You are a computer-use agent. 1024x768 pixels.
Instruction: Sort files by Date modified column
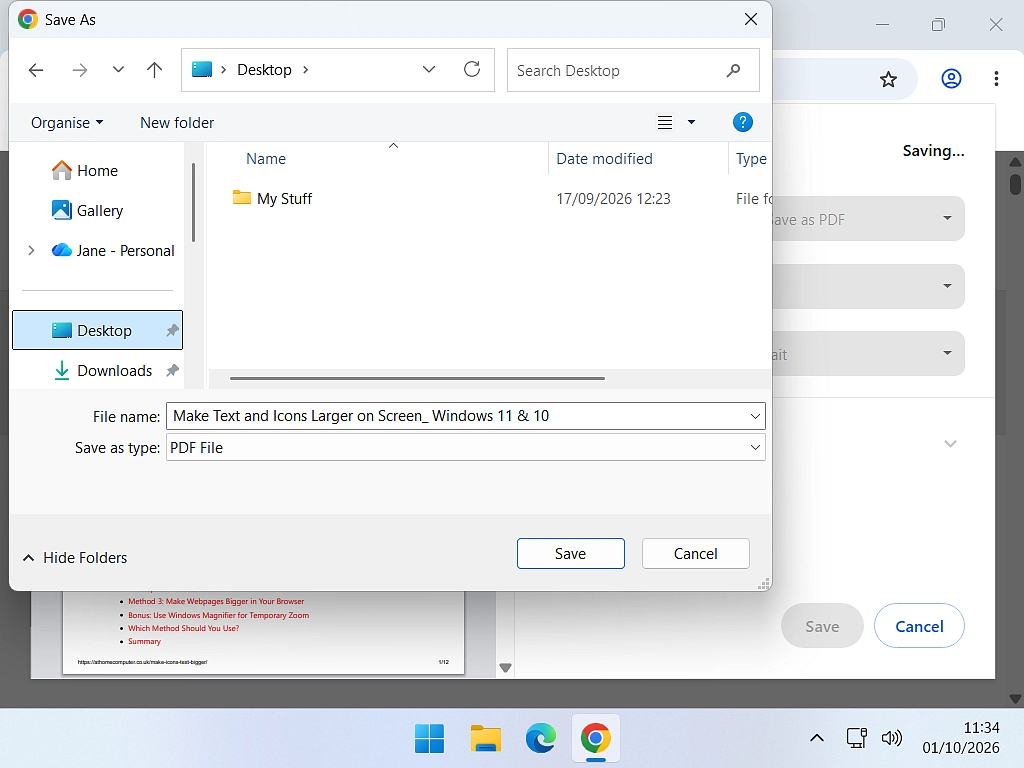[604, 159]
